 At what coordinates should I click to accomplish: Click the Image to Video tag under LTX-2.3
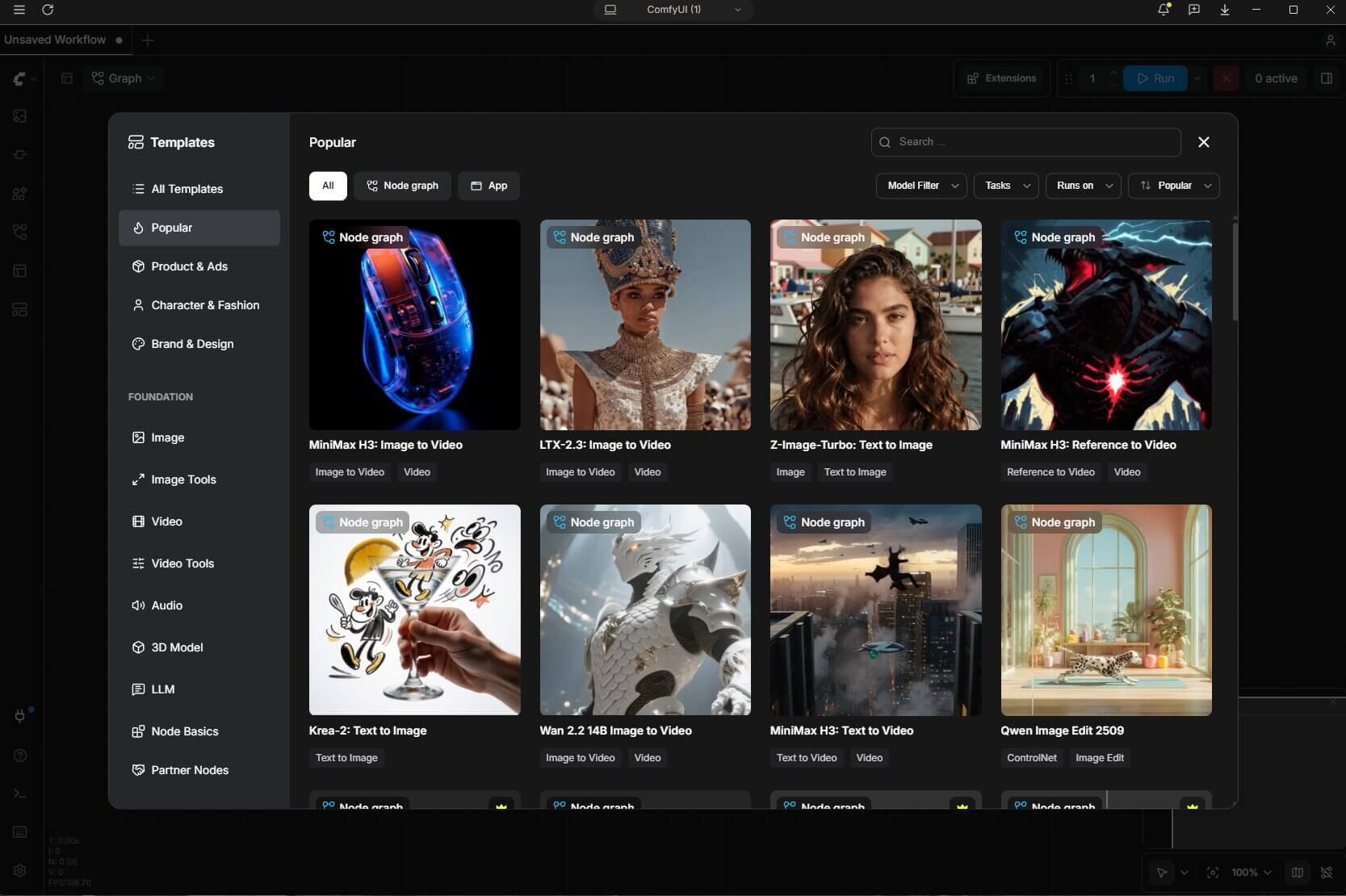click(580, 472)
